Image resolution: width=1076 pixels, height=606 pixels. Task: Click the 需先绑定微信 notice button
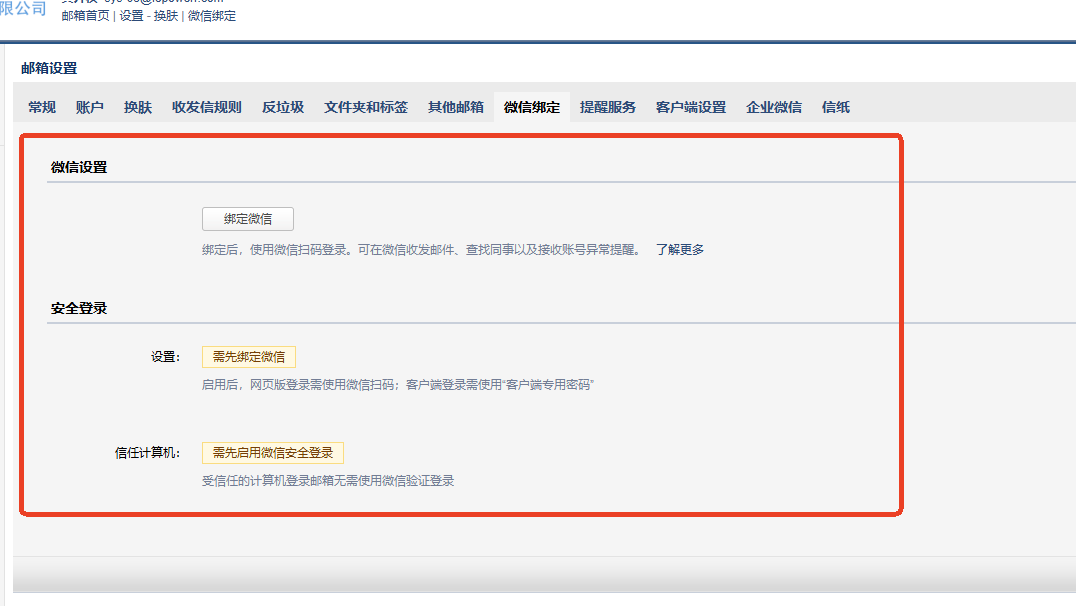[x=249, y=357]
